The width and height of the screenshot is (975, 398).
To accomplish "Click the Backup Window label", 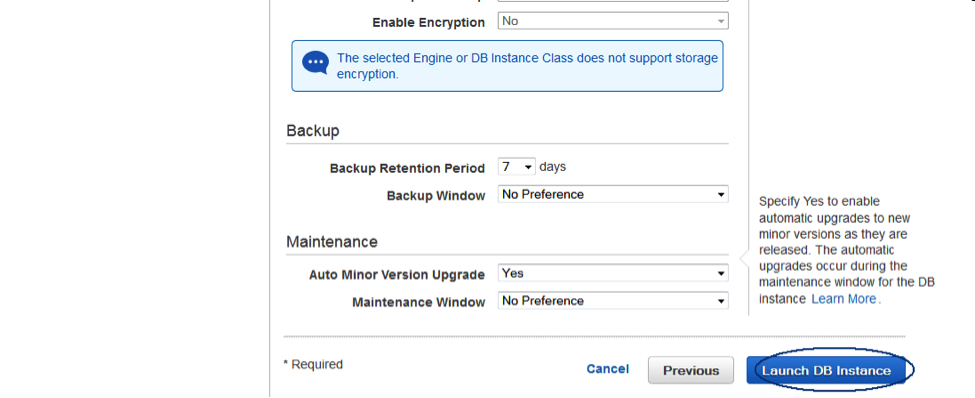I will tap(436, 196).
